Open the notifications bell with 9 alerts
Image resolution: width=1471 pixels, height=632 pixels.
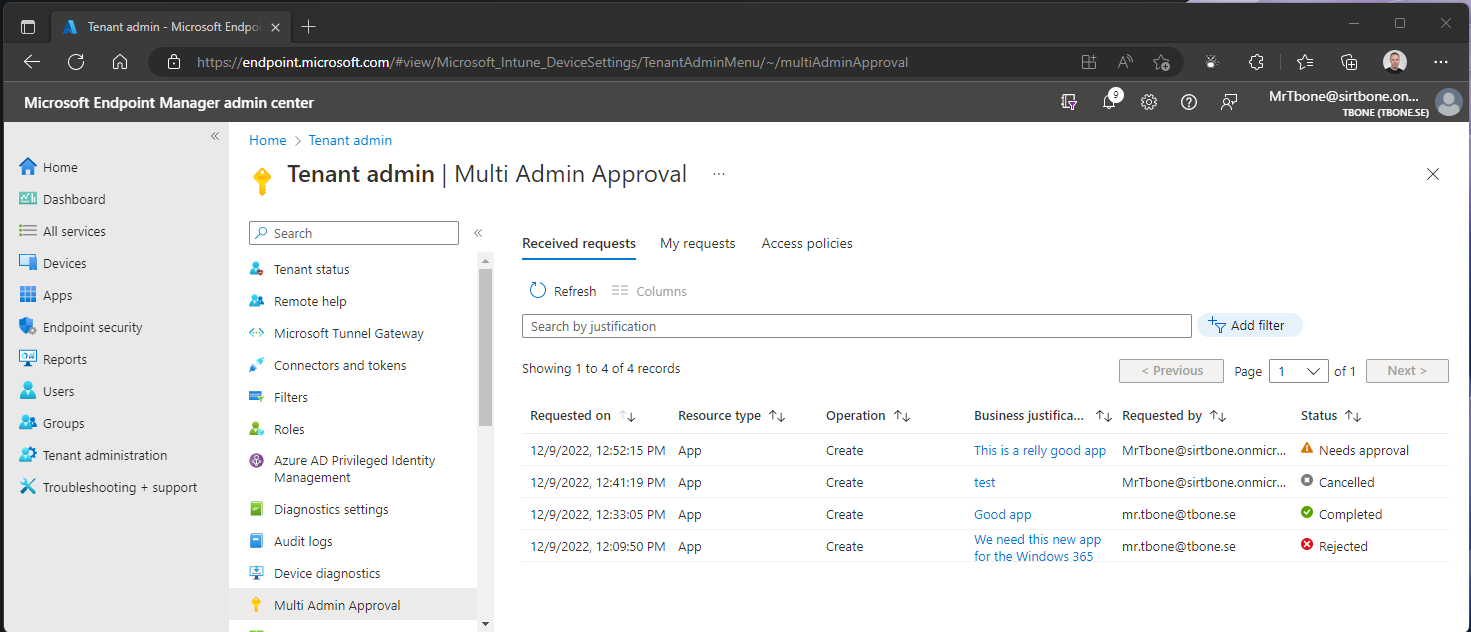[1109, 101]
